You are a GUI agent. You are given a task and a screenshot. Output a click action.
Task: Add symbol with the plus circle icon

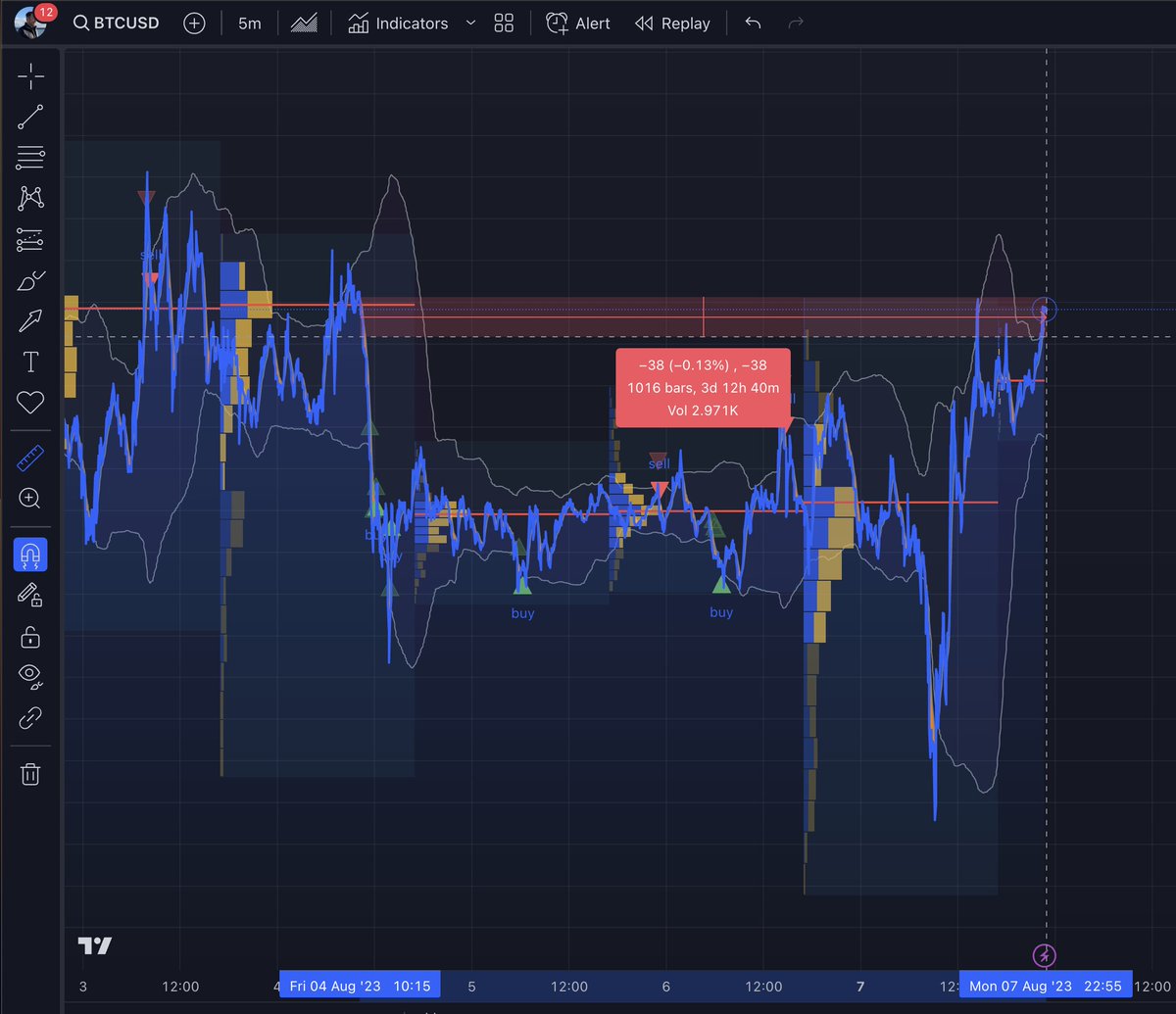pyautogui.click(x=194, y=24)
